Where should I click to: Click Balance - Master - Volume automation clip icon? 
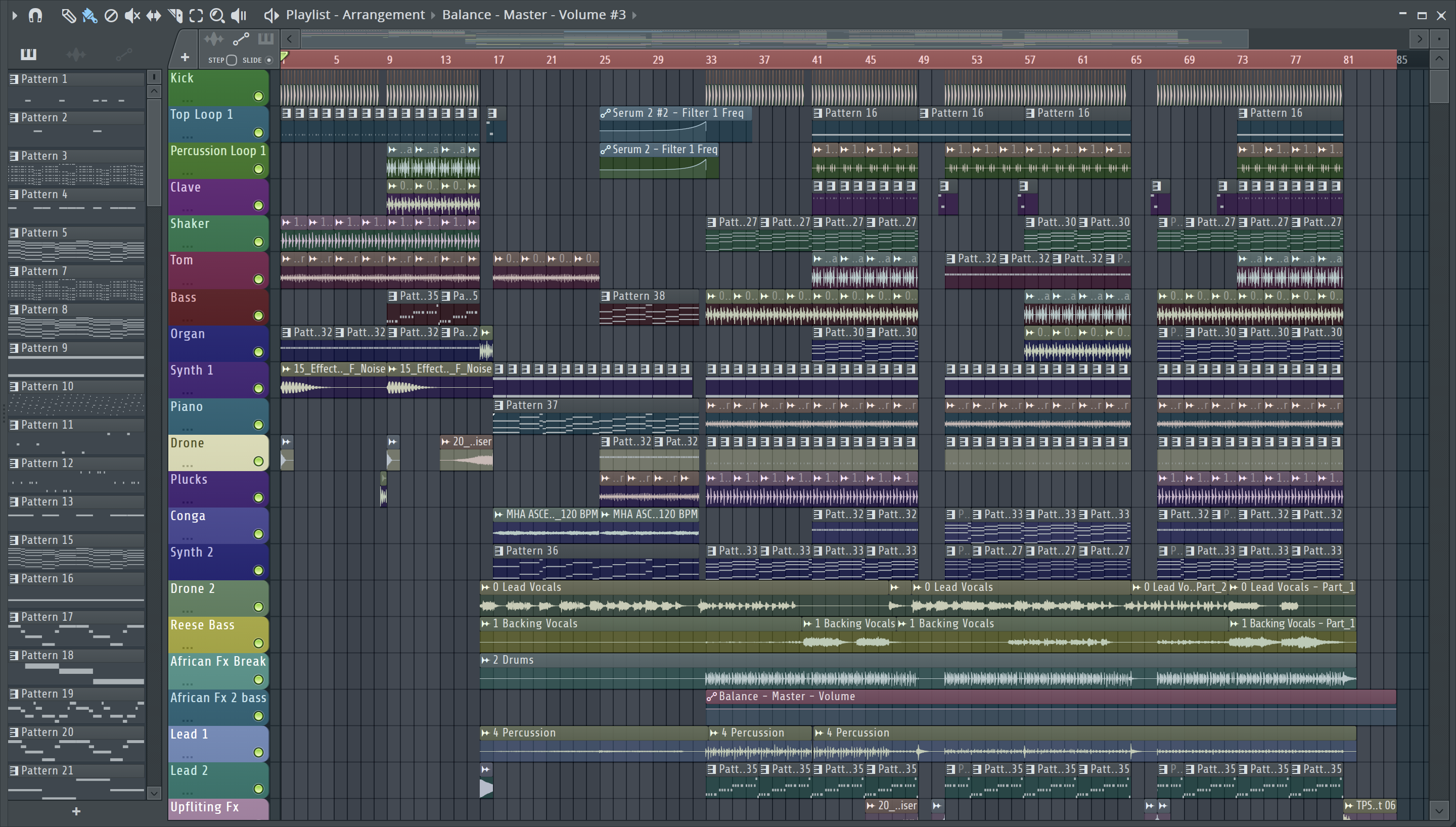(x=711, y=697)
